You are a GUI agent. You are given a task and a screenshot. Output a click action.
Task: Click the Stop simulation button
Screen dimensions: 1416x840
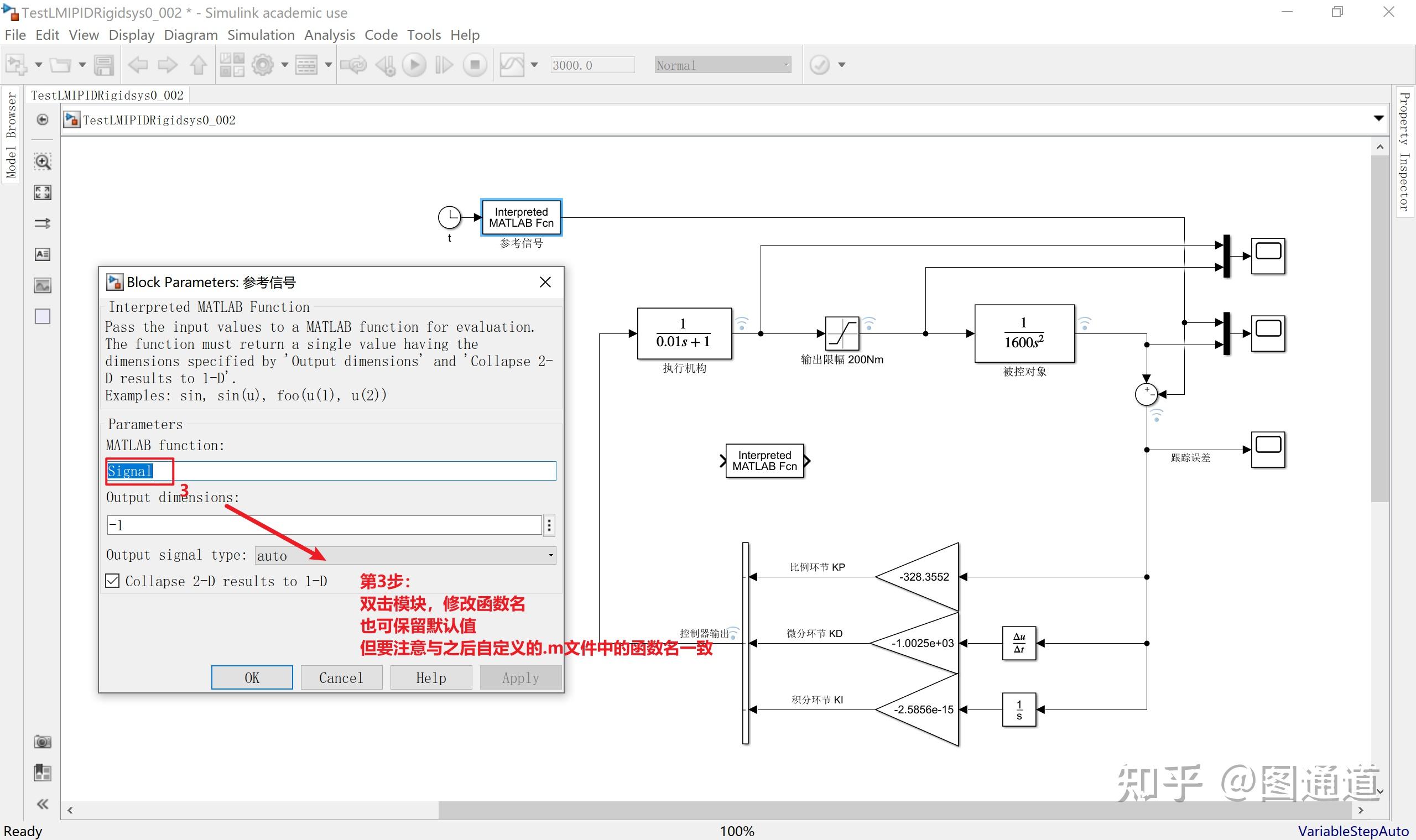tap(475, 65)
